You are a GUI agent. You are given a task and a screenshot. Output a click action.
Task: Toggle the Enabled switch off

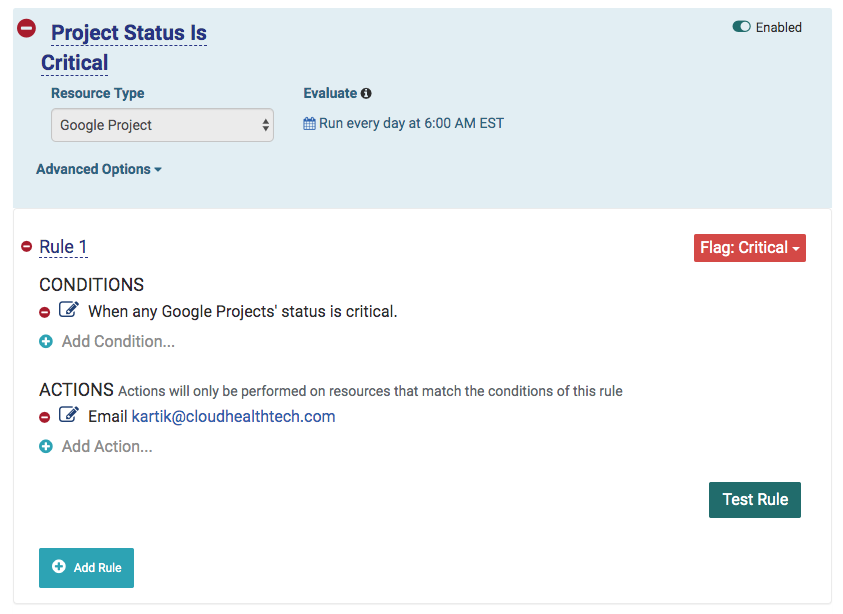[741, 27]
